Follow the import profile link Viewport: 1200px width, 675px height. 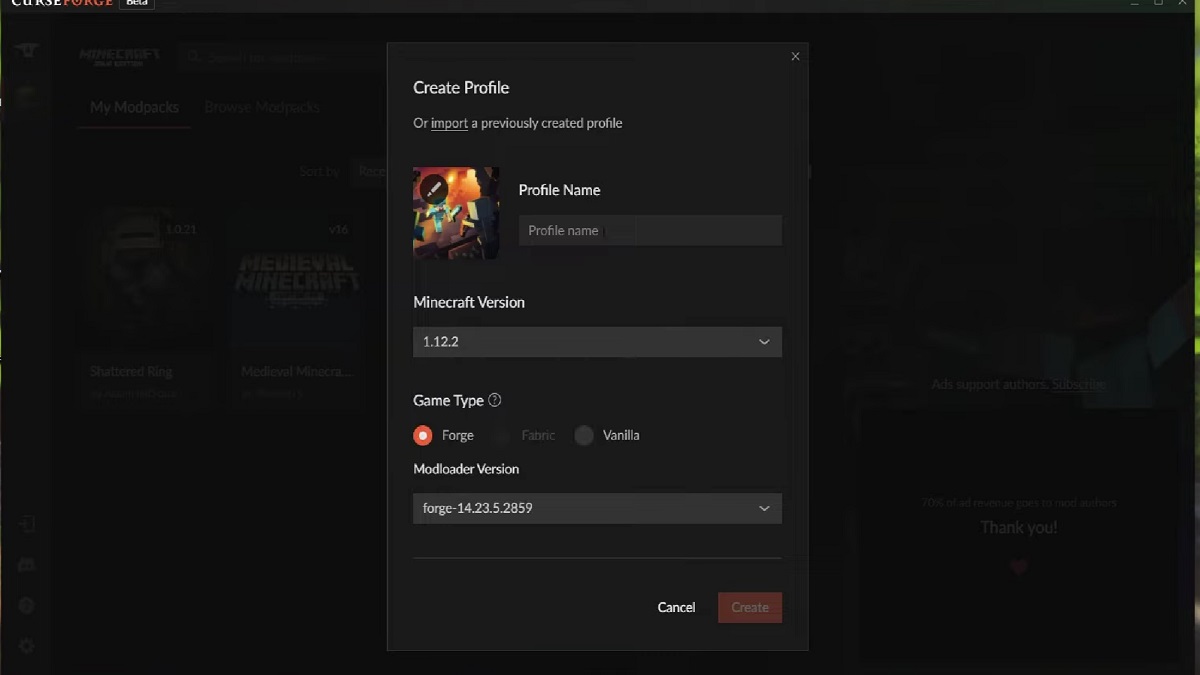click(x=449, y=123)
